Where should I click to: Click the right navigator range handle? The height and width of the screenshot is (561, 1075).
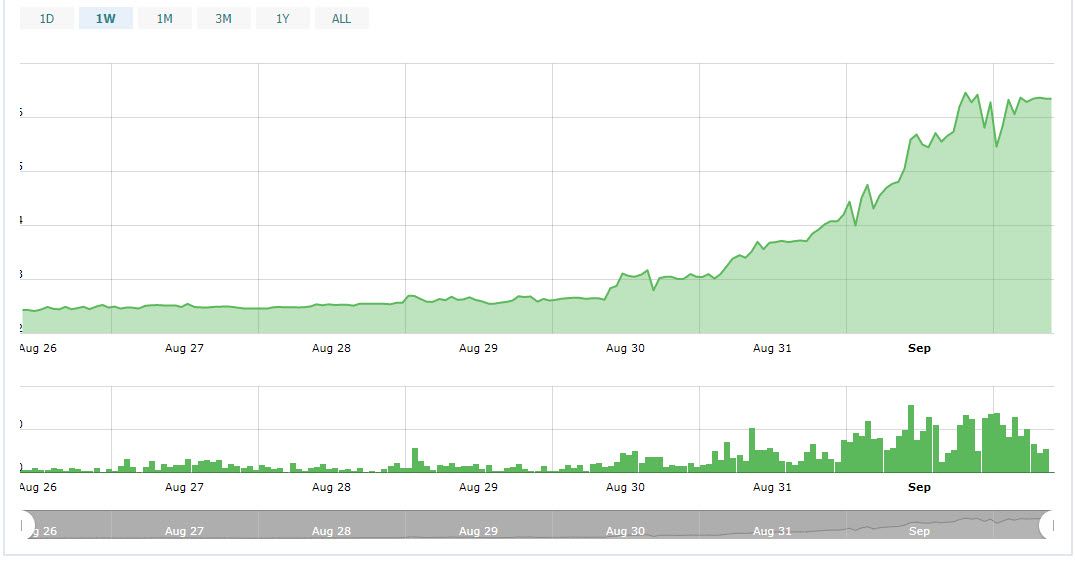tap(1047, 524)
